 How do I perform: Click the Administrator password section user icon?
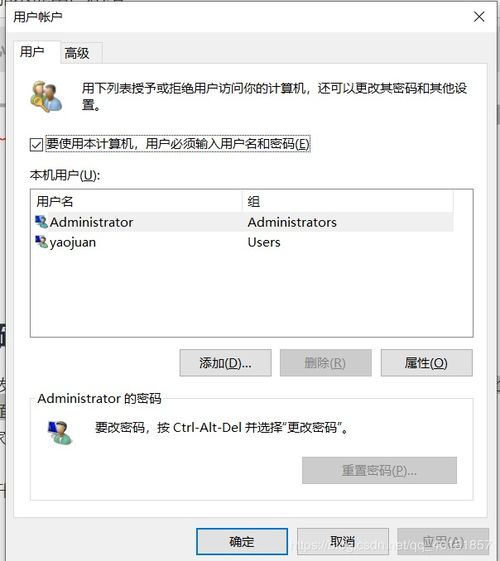coord(60,432)
